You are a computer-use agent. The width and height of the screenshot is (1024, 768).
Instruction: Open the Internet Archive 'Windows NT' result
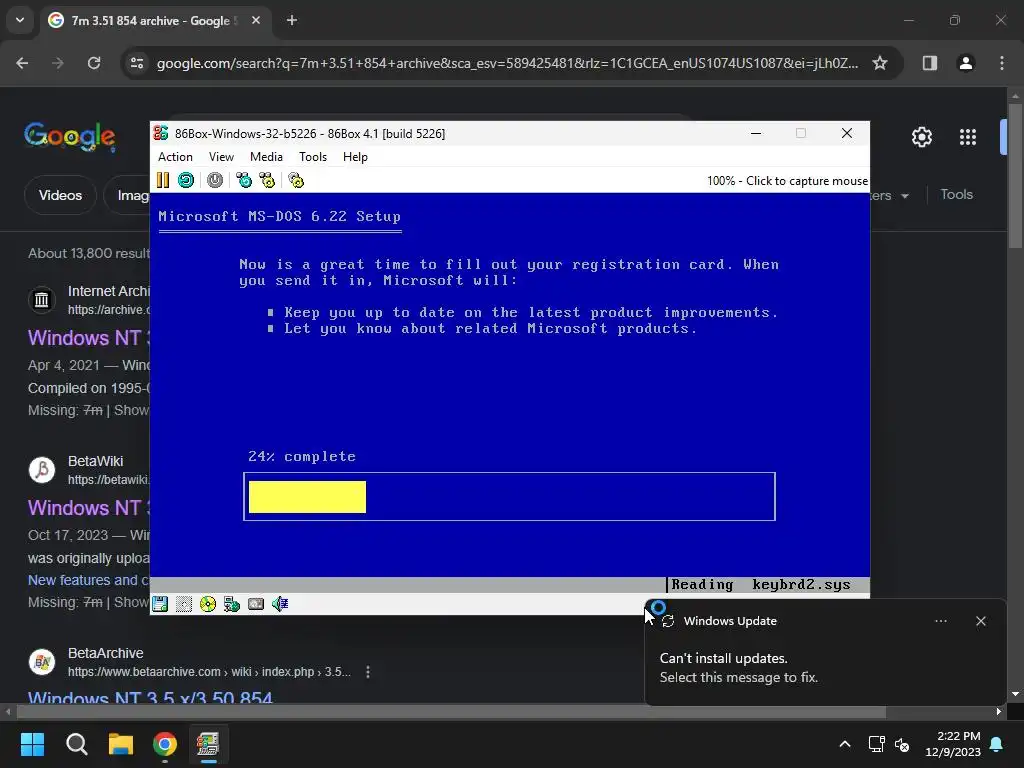[x=89, y=338]
